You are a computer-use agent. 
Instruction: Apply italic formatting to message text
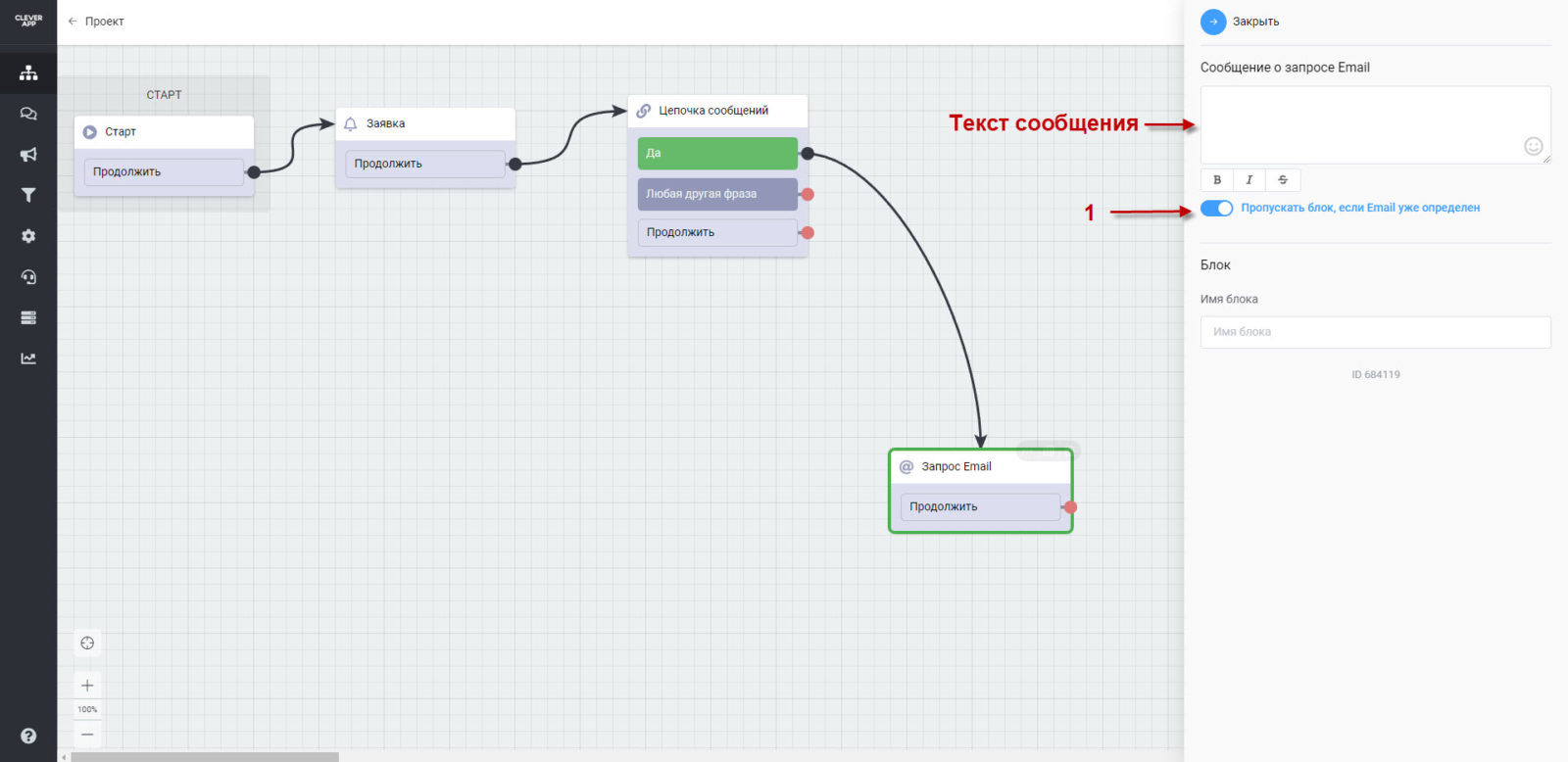(x=1249, y=180)
